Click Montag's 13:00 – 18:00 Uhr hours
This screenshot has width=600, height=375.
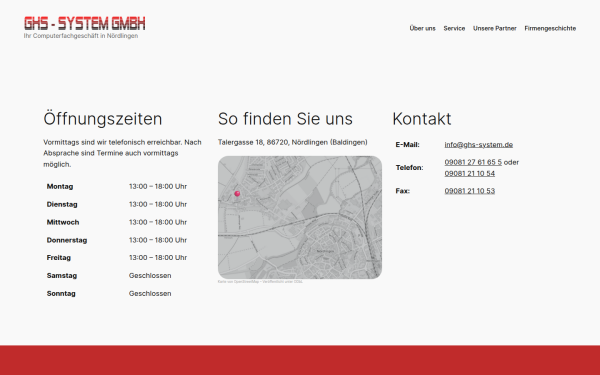pos(158,186)
